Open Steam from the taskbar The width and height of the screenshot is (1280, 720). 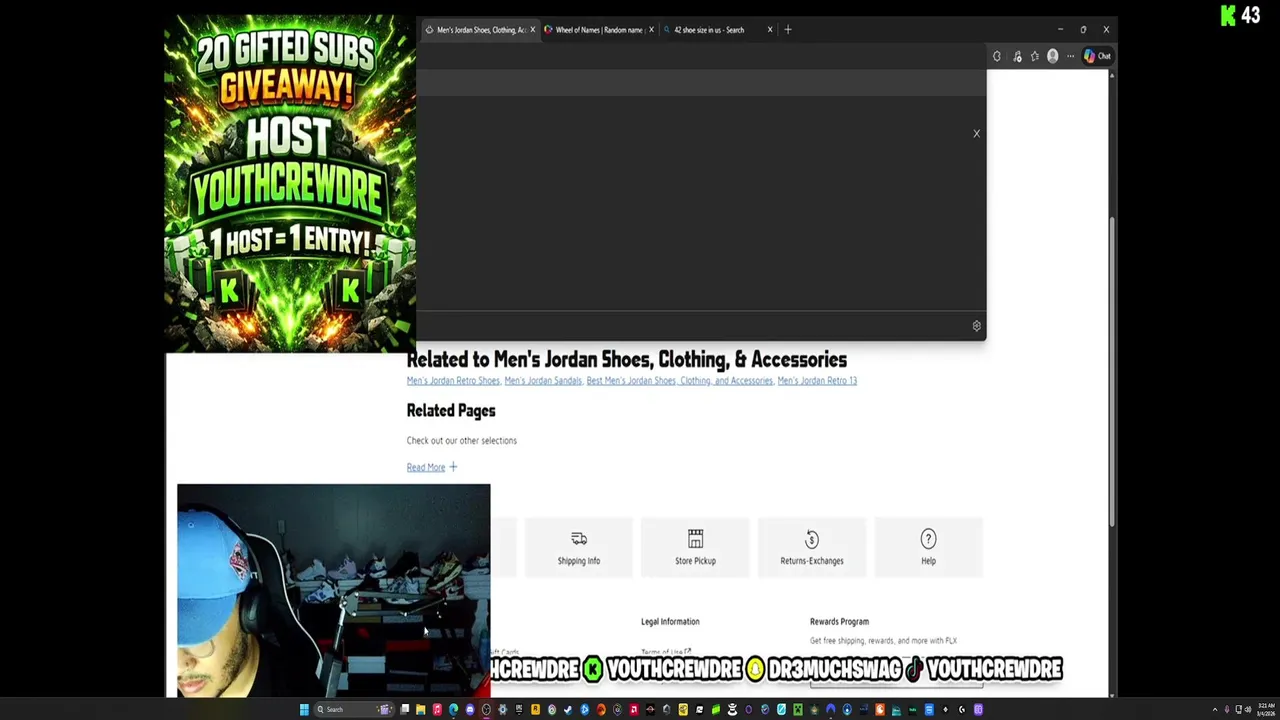567,710
